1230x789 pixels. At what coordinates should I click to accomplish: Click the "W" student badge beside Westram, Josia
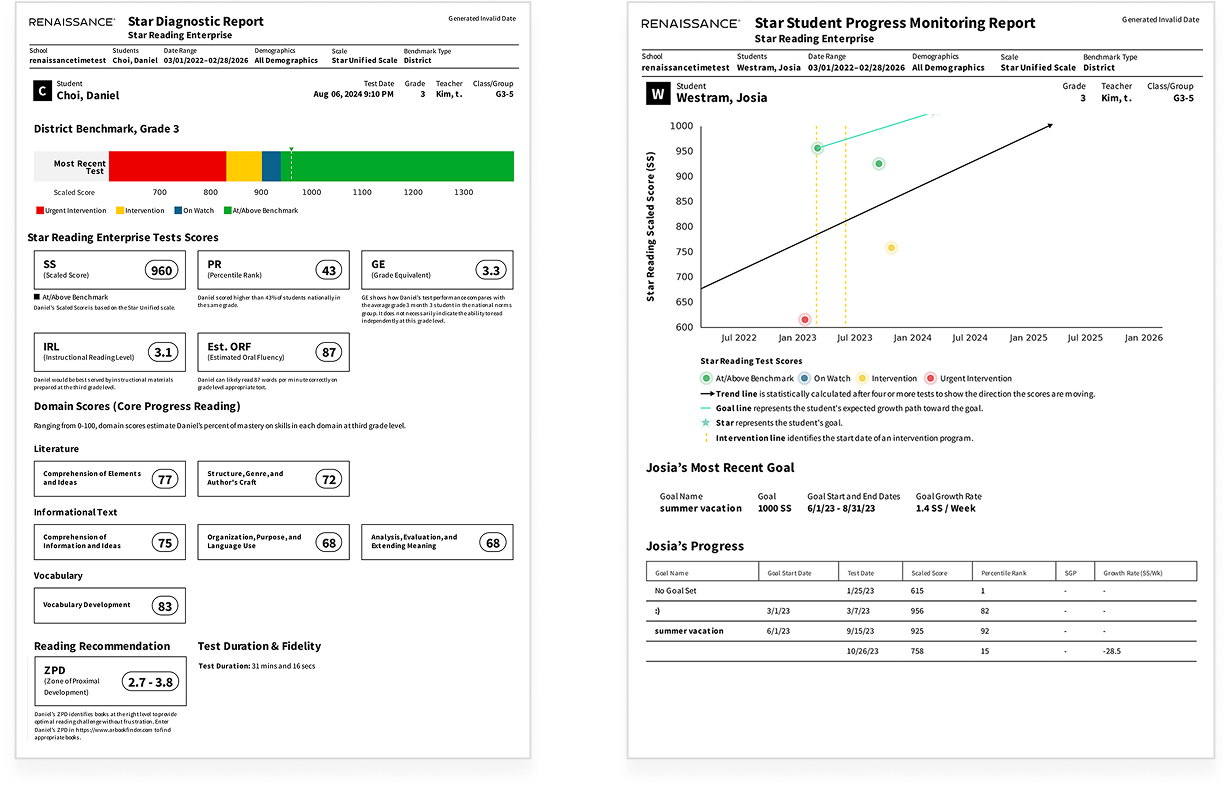pyautogui.click(x=657, y=94)
